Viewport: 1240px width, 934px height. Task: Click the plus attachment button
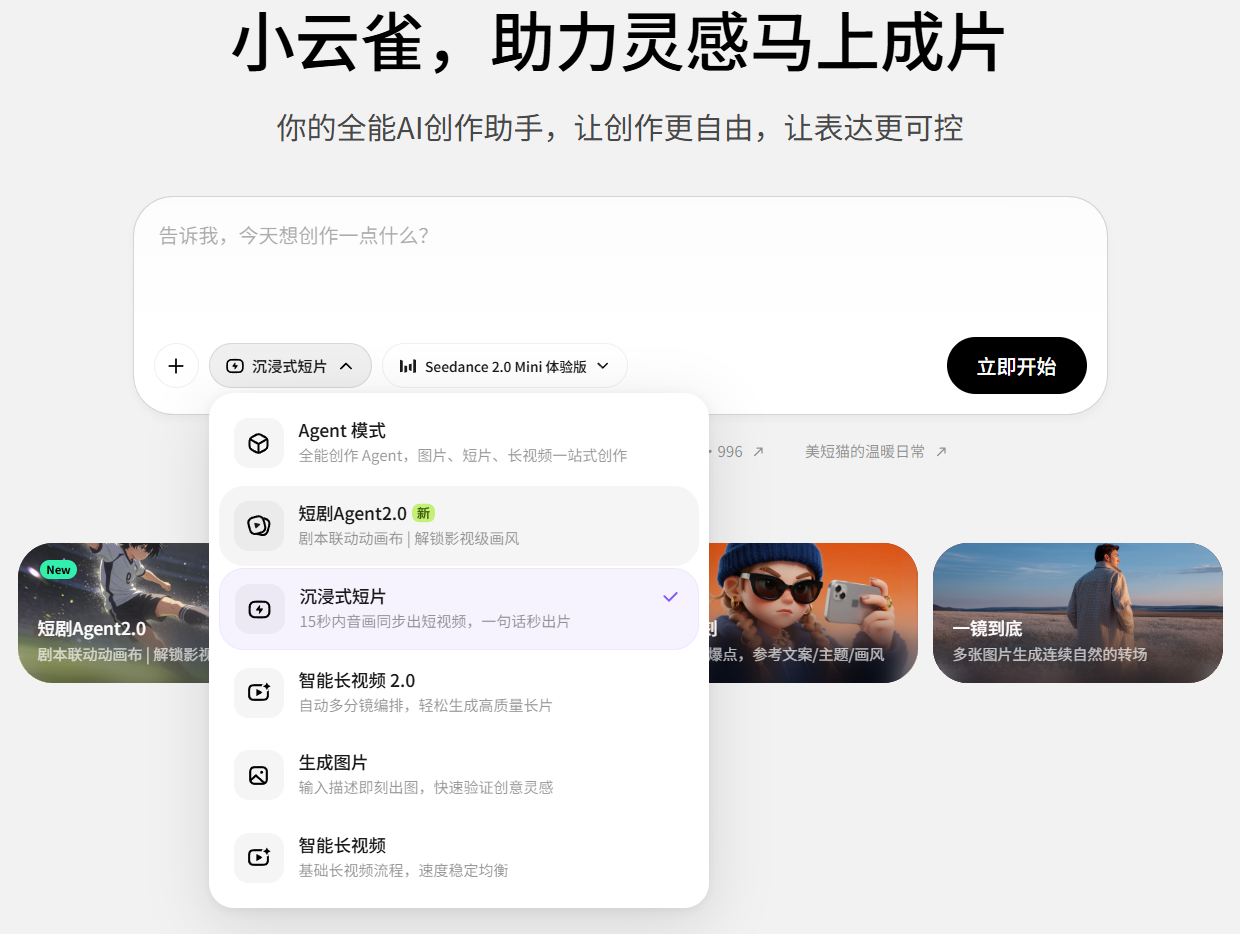pos(176,366)
